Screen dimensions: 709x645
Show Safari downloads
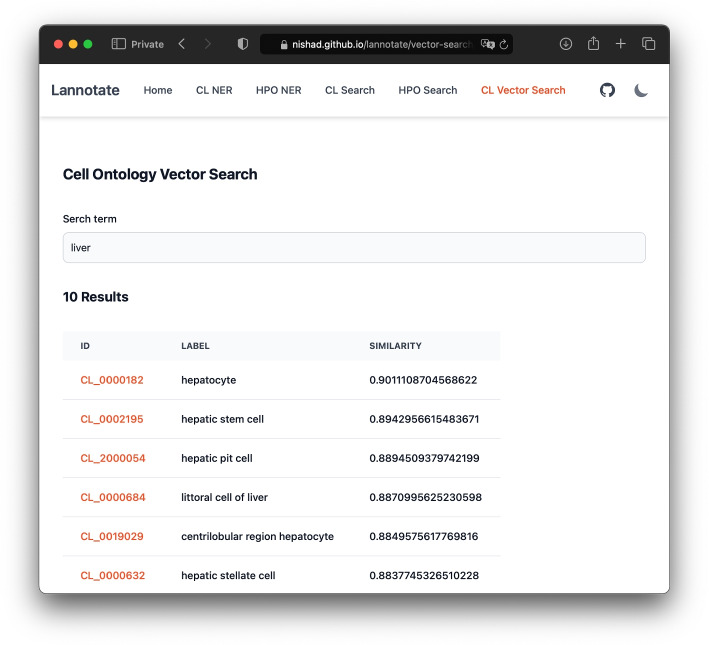[x=565, y=44]
